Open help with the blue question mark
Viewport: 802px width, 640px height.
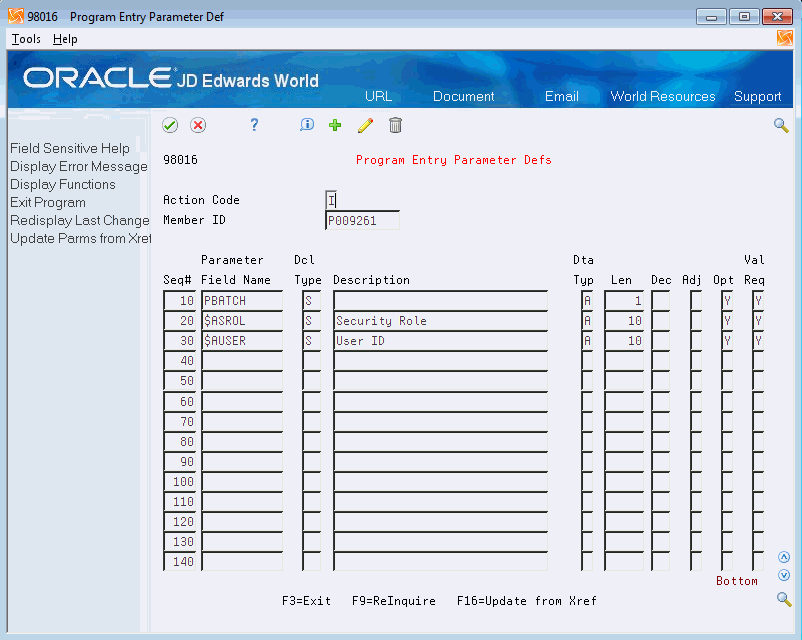(254, 125)
